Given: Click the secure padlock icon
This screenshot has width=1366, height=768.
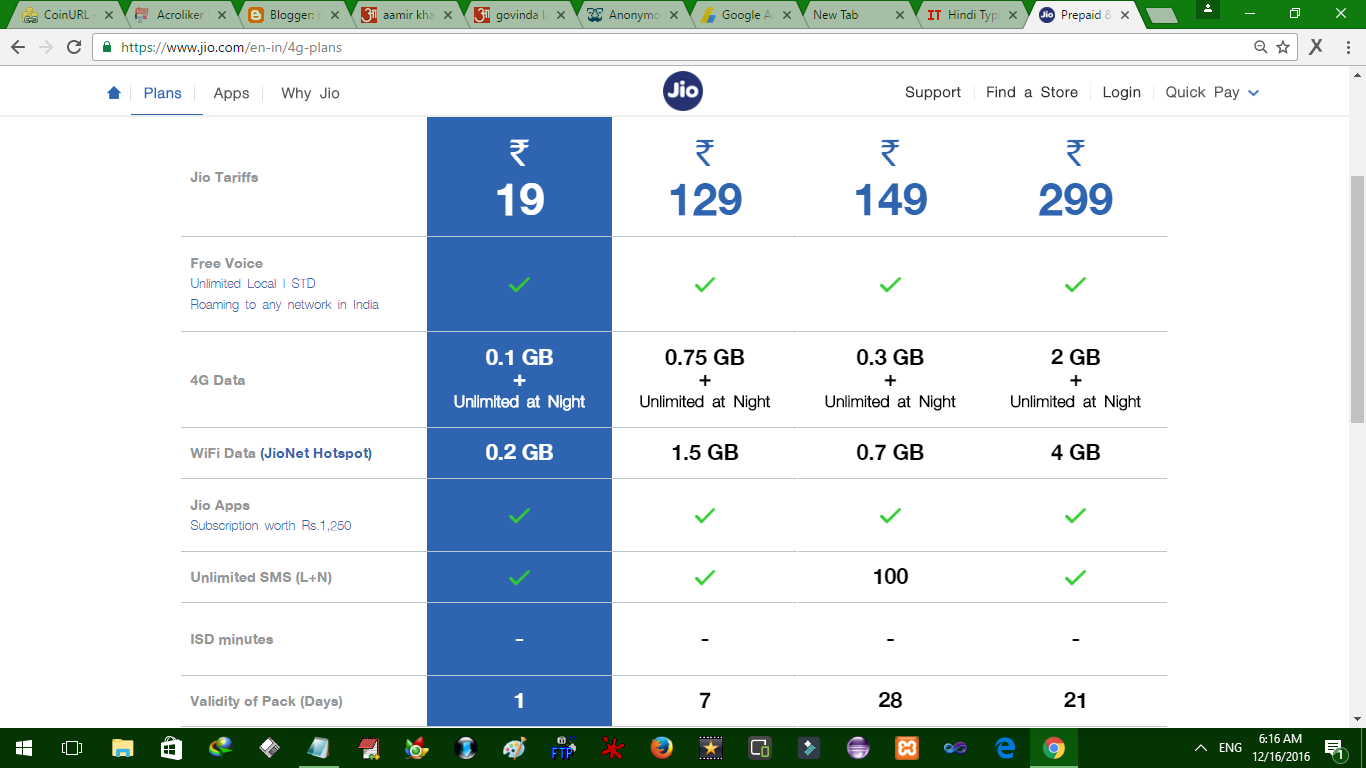Looking at the screenshot, I should pos(107,47).
